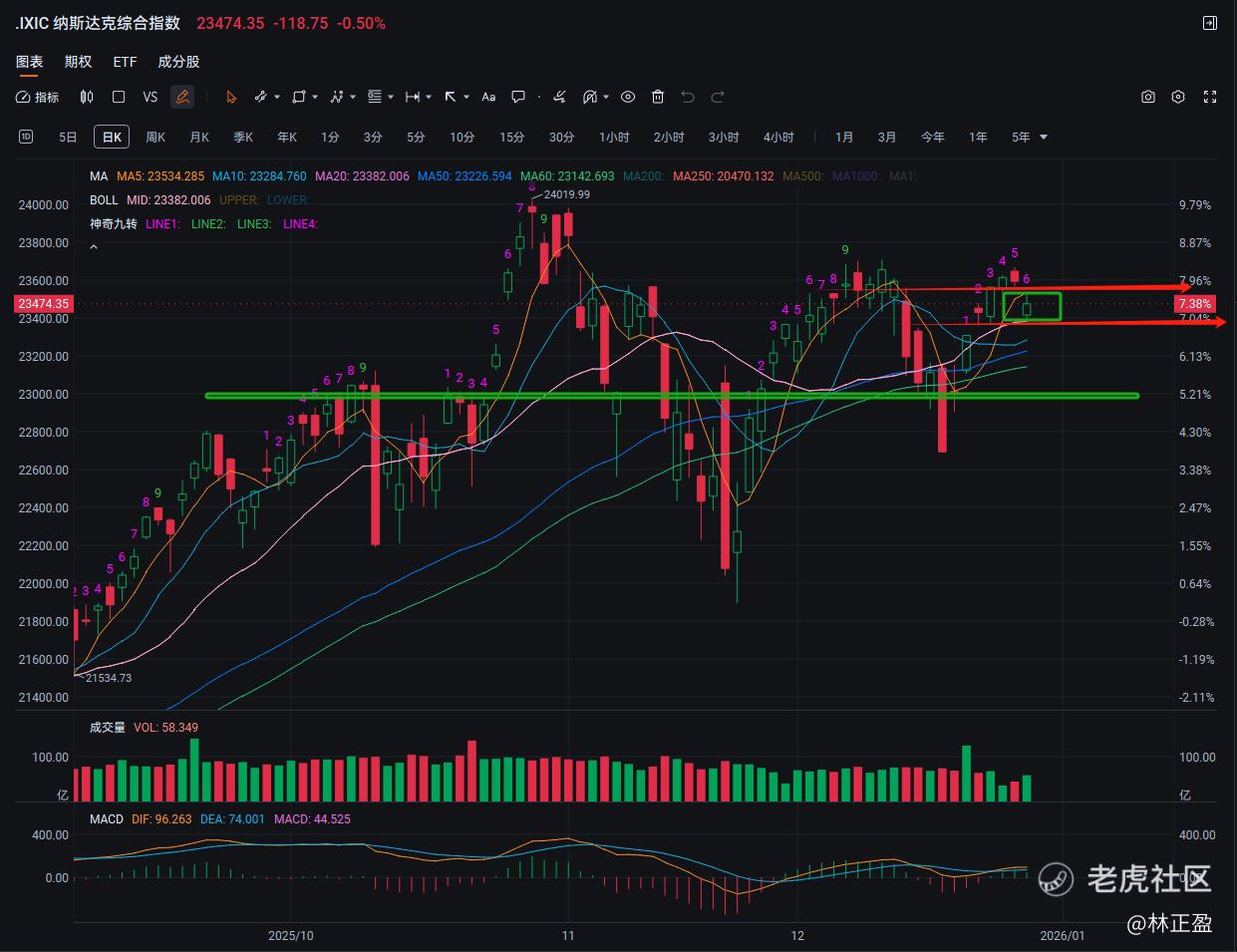Viewport: 1237px width, 952px height.
Task: Select the Fibonacci lines tool
Action: pyautogui.click(x=375, y=97)
